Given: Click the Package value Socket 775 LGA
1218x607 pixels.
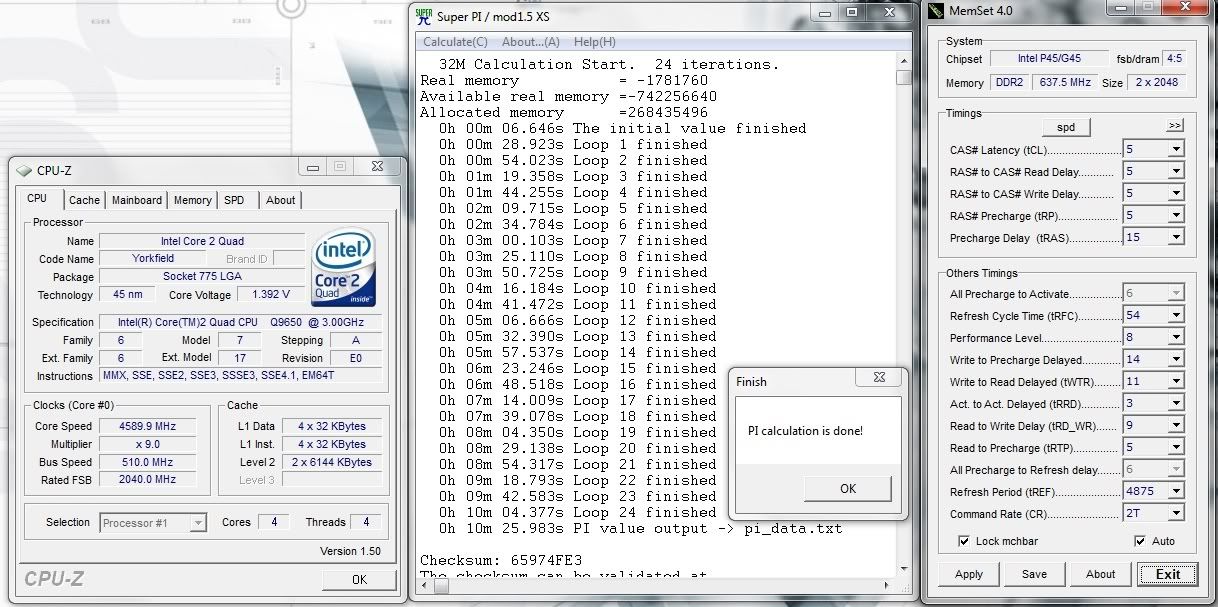Looking at the screenshot, I should pos(202,277).
